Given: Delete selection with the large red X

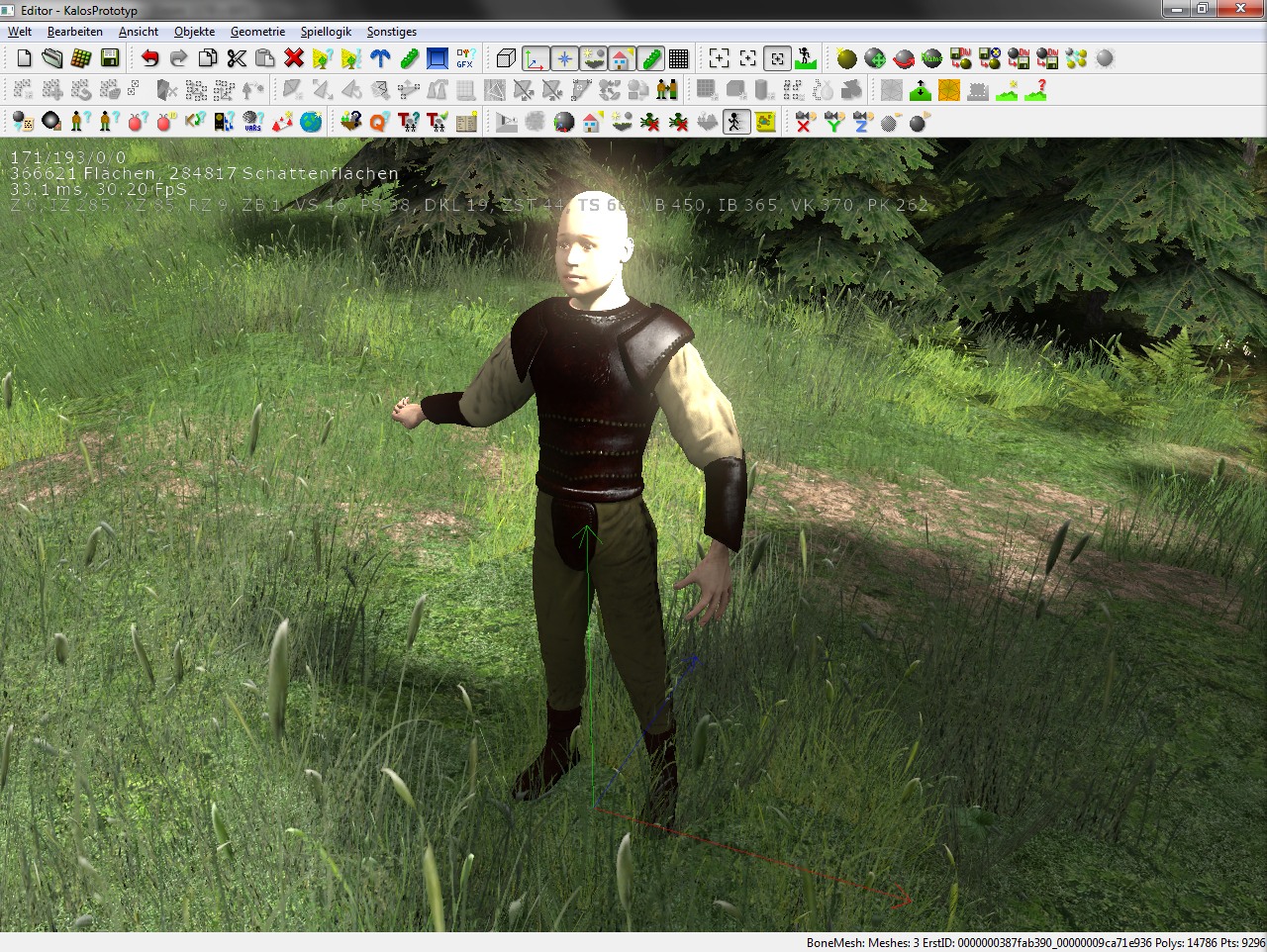Looking at the screenshot, I should pyautogui.click(x=293, y=58).
